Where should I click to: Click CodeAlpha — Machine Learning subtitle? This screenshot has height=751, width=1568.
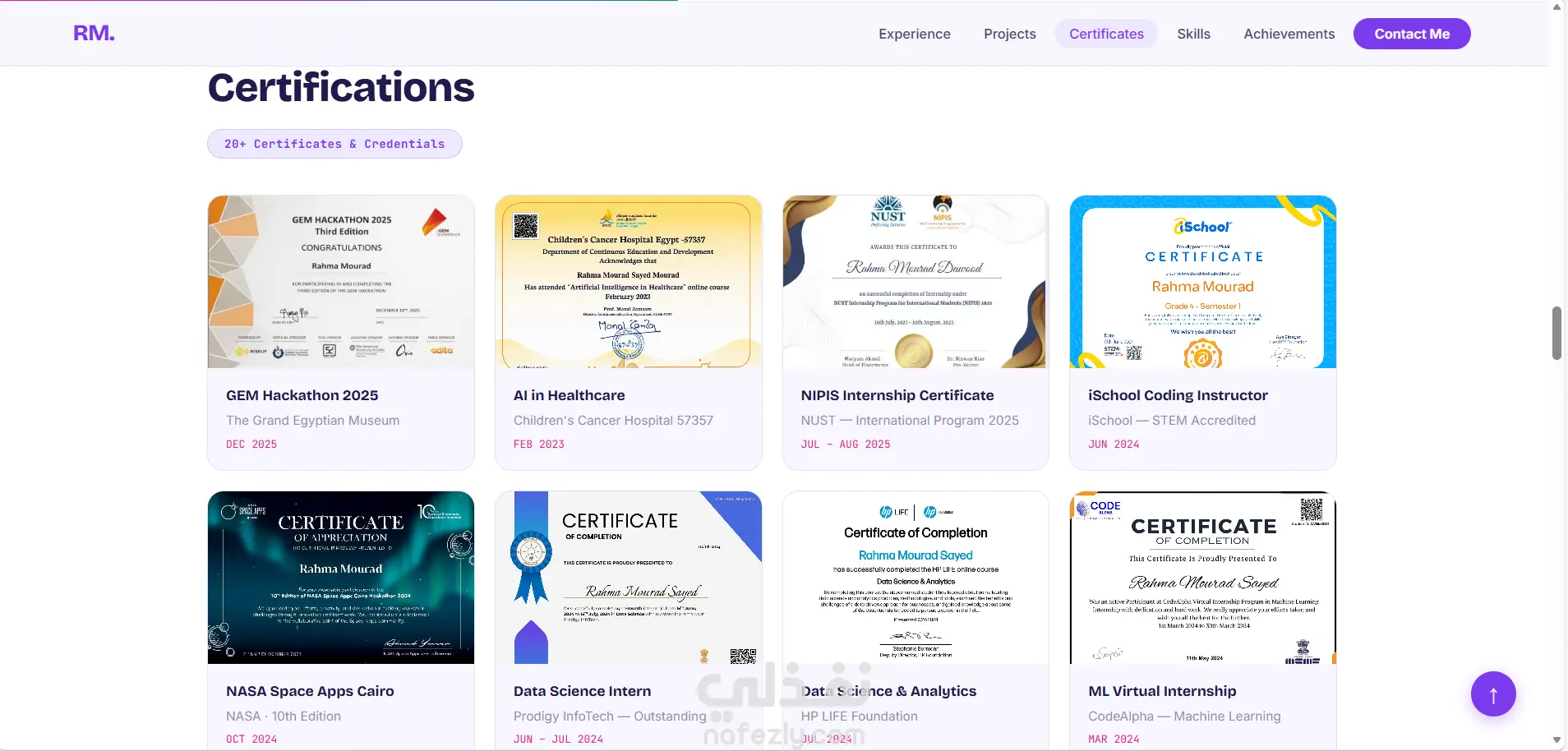(1184, 716)
